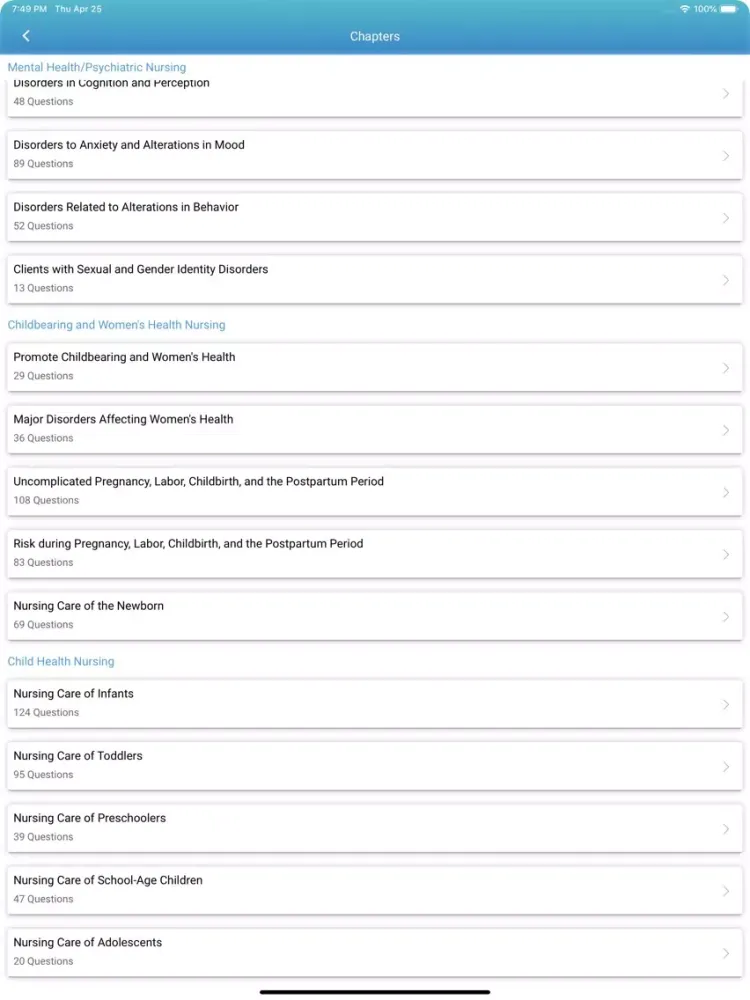Viewport: 750px width, 1000px height.
Task: Open Disorders to Anxiety and Alterations in Mood chapter
Action: tap(375, 155)
